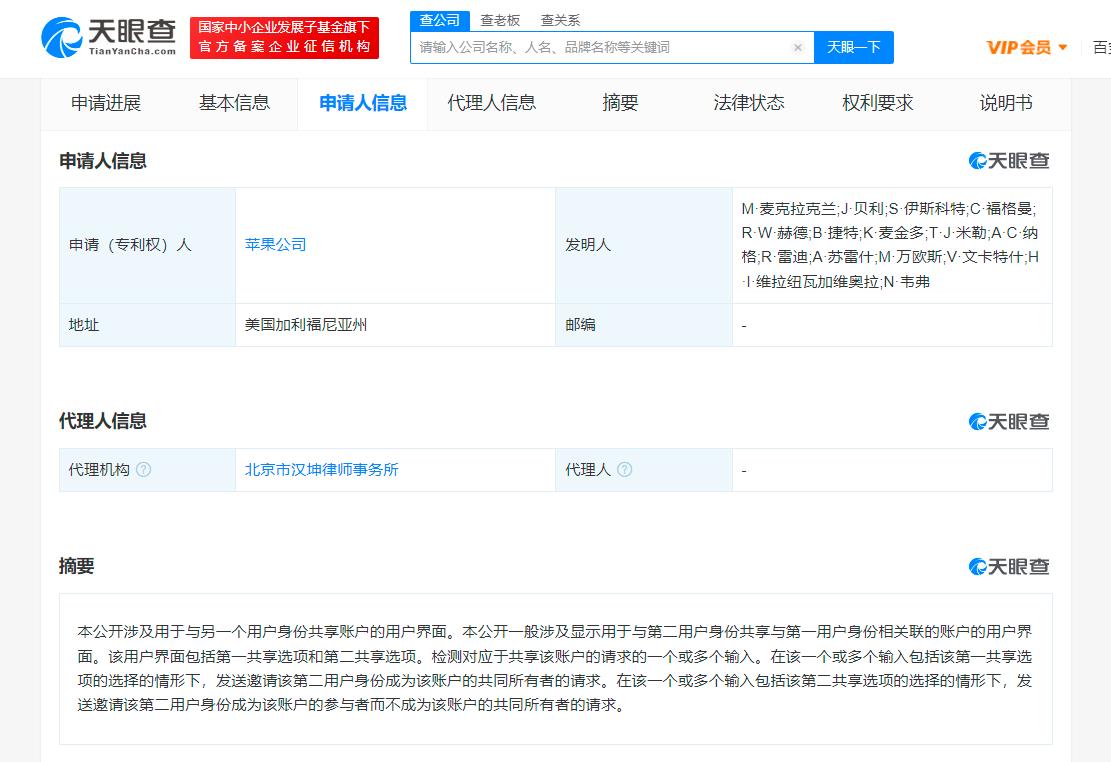Click the 天眼查 watermark logo in 摘要 section
The height and width of the screenshot is (762, 1111).
(1008, 566)
